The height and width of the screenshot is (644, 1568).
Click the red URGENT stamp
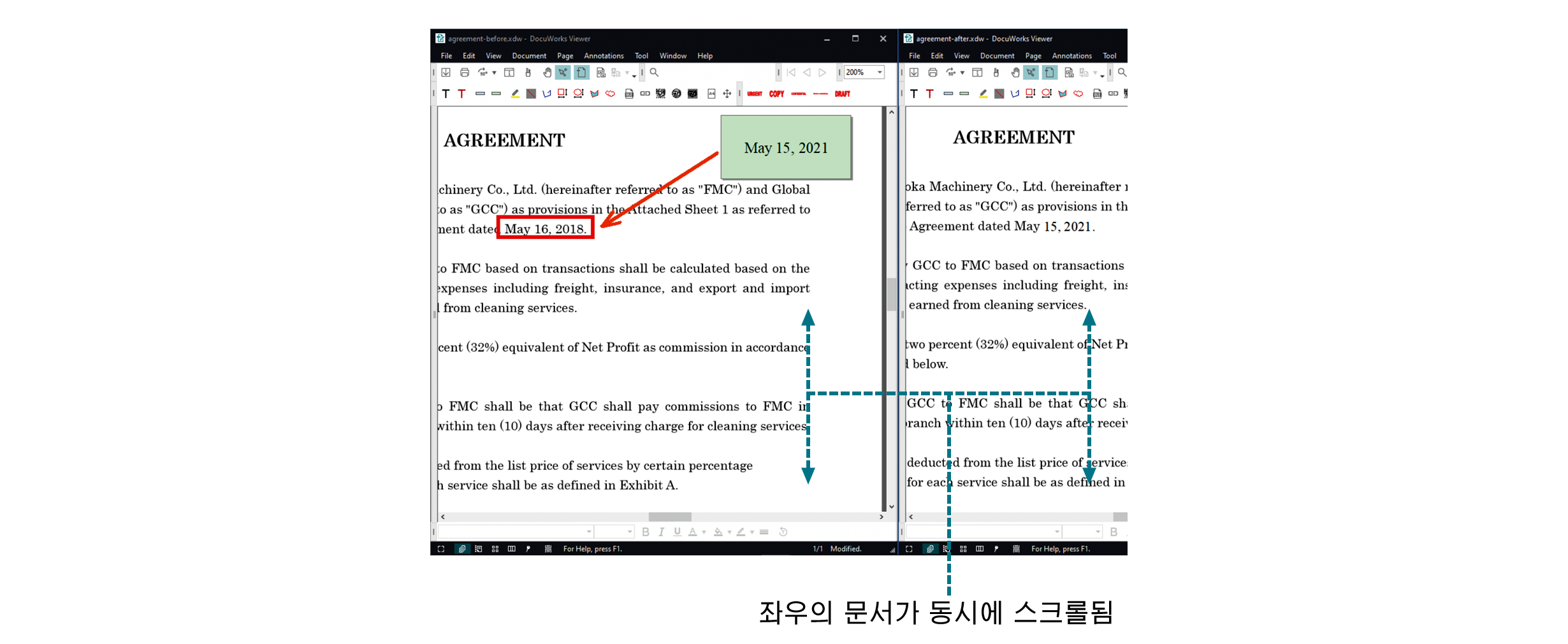755,94
